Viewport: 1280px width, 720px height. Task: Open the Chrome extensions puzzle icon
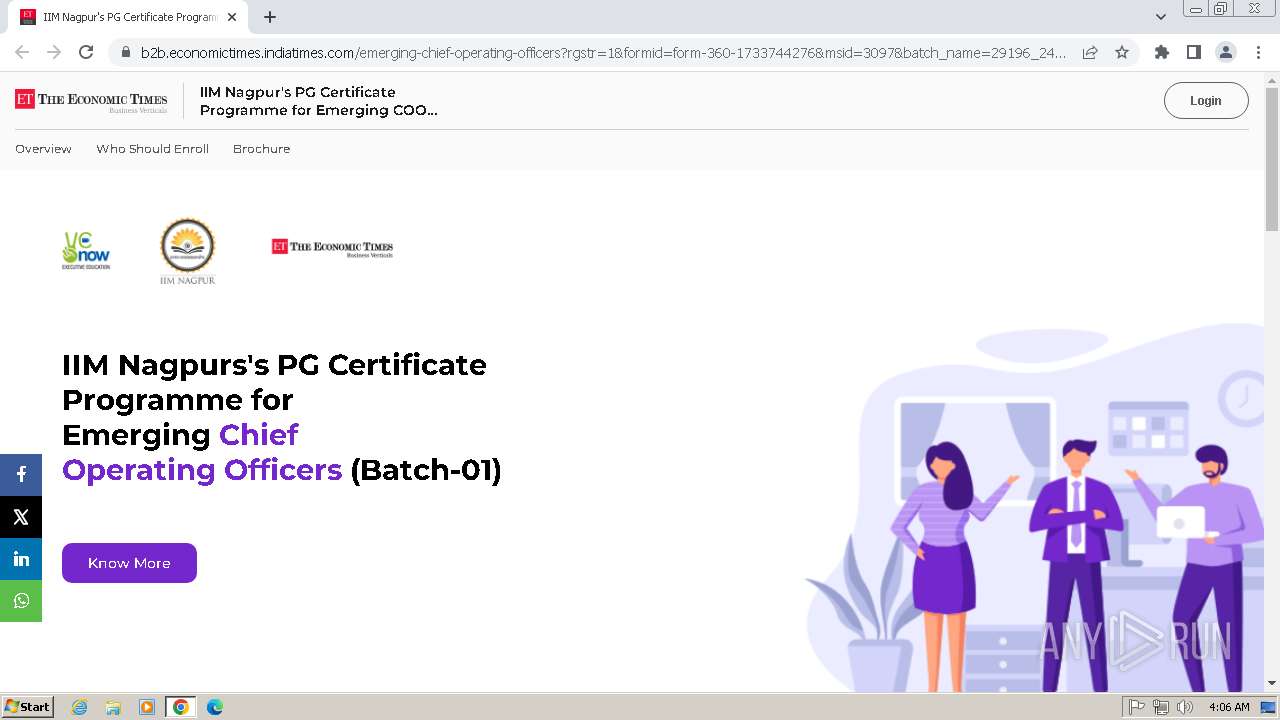(x=1161, y=52)
